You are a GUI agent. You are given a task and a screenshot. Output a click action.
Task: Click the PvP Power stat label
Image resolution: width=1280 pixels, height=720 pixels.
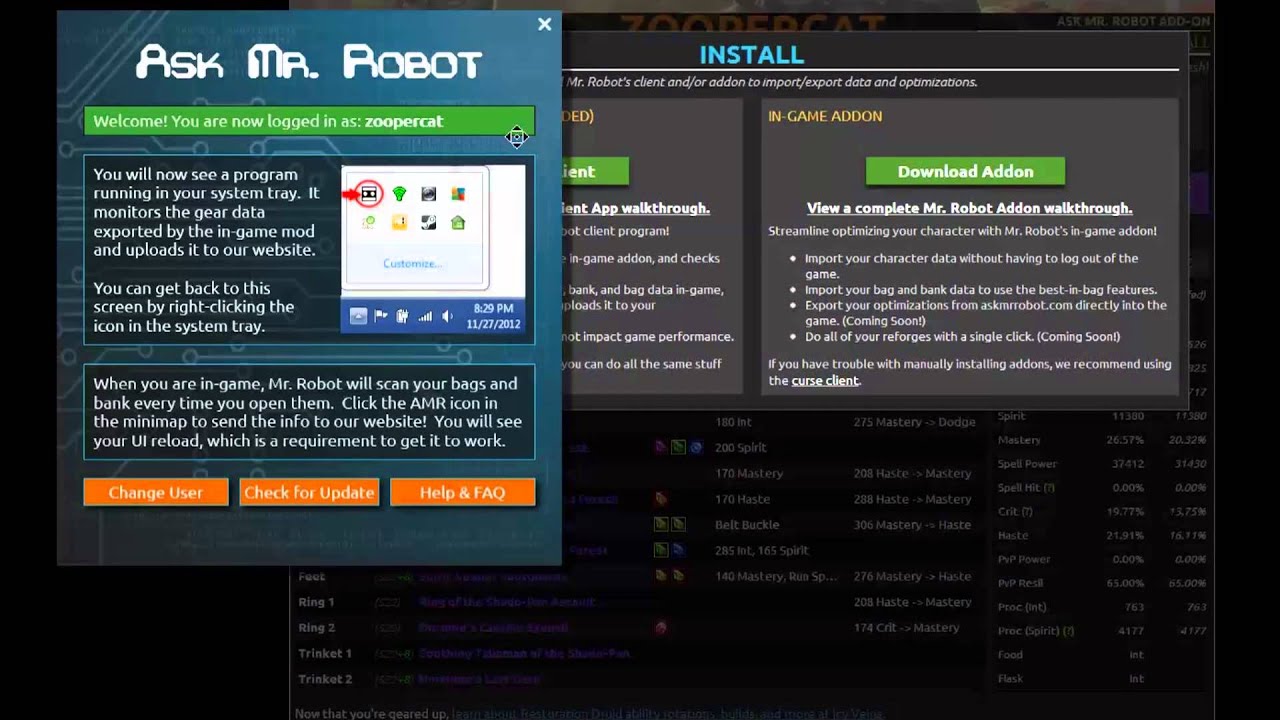tap(1024, 559)
